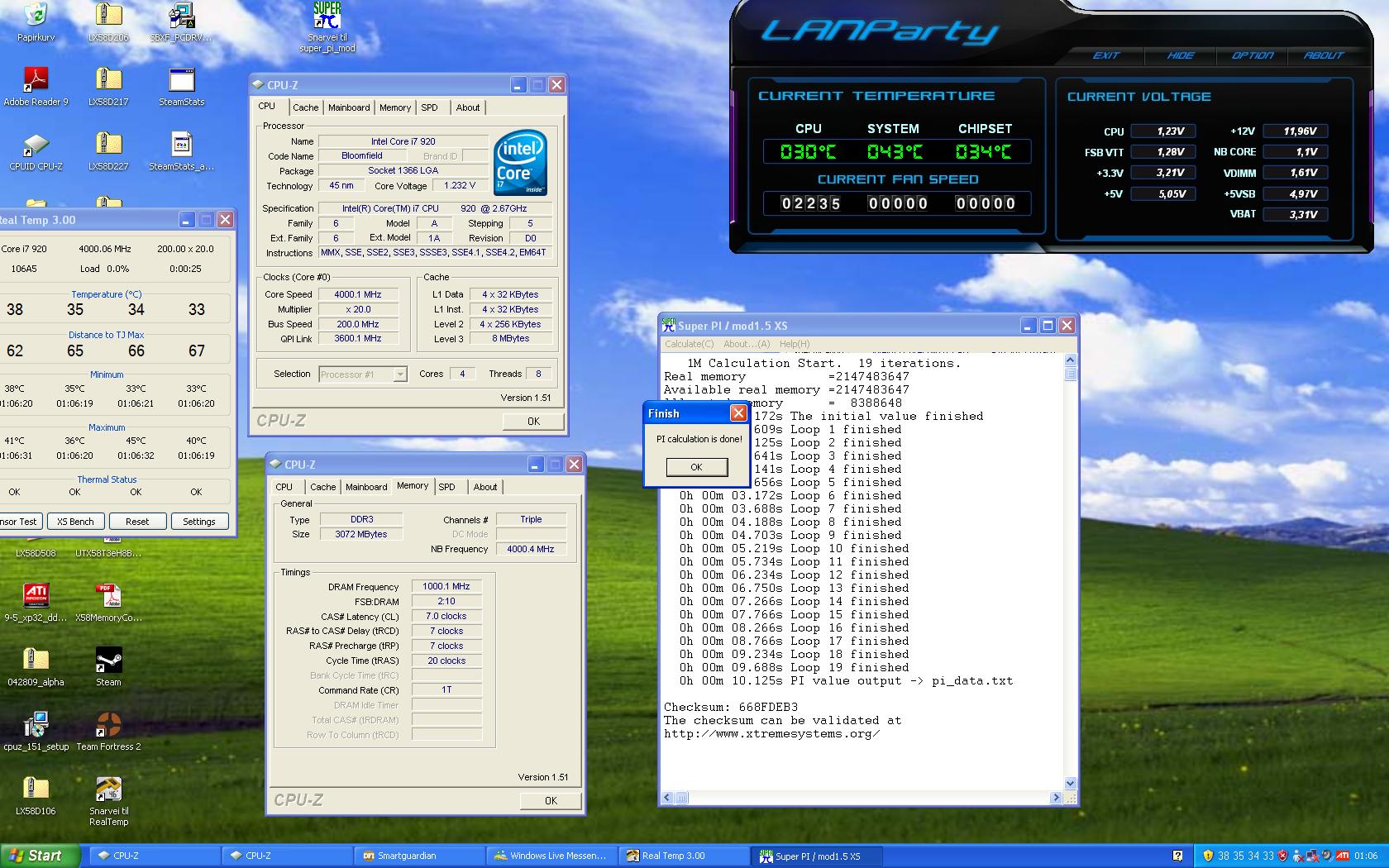
Task: Launch Team Fortress 2 shortcut
Action: coord(108,724)
